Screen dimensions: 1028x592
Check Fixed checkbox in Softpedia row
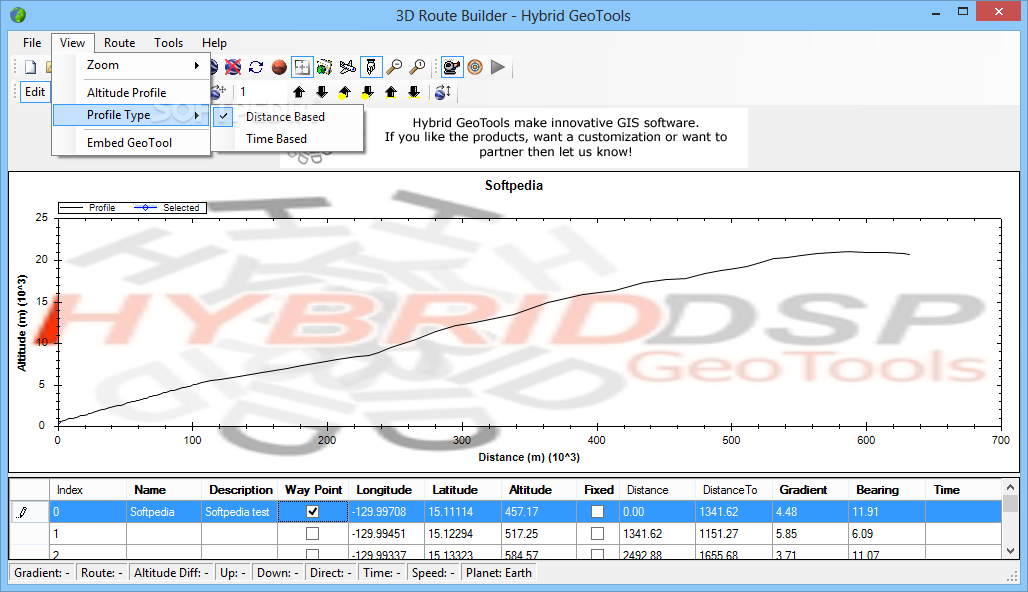point(597,512)
